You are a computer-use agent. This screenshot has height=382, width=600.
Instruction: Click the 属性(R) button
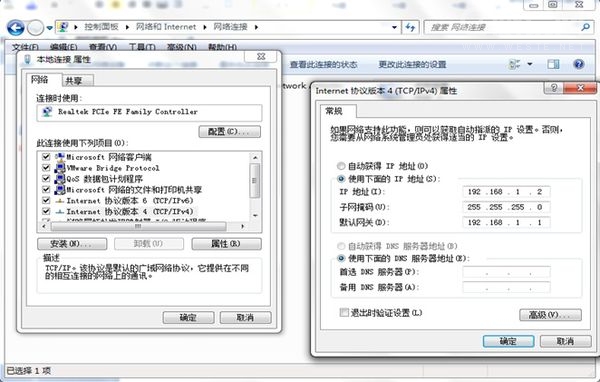(227, 244)
